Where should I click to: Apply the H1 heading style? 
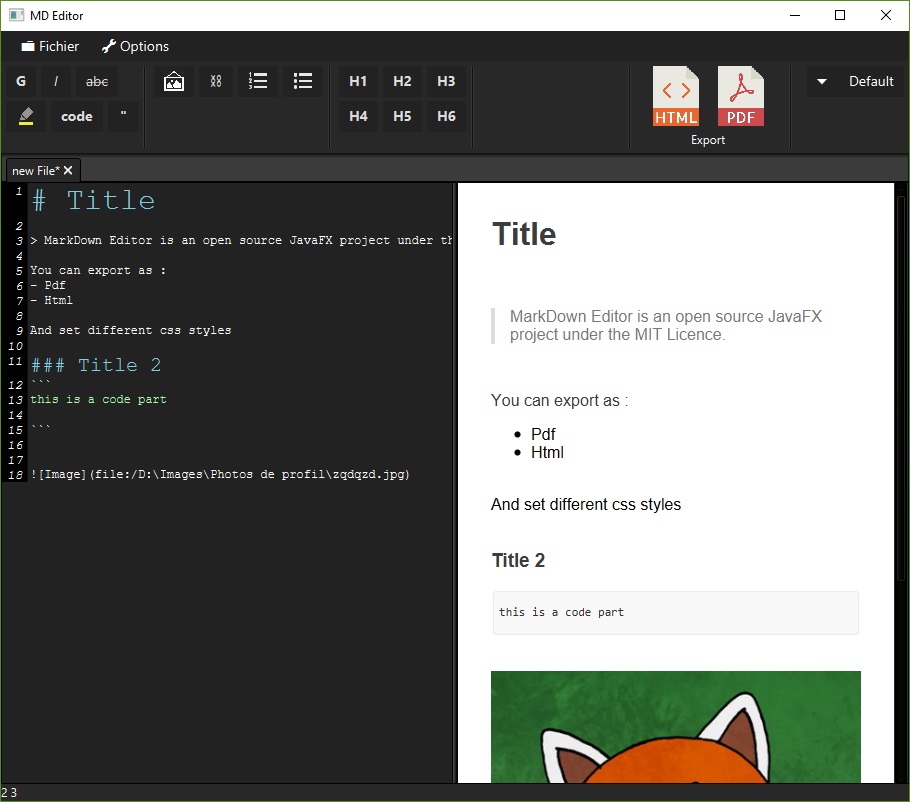[x=358, y=82]
